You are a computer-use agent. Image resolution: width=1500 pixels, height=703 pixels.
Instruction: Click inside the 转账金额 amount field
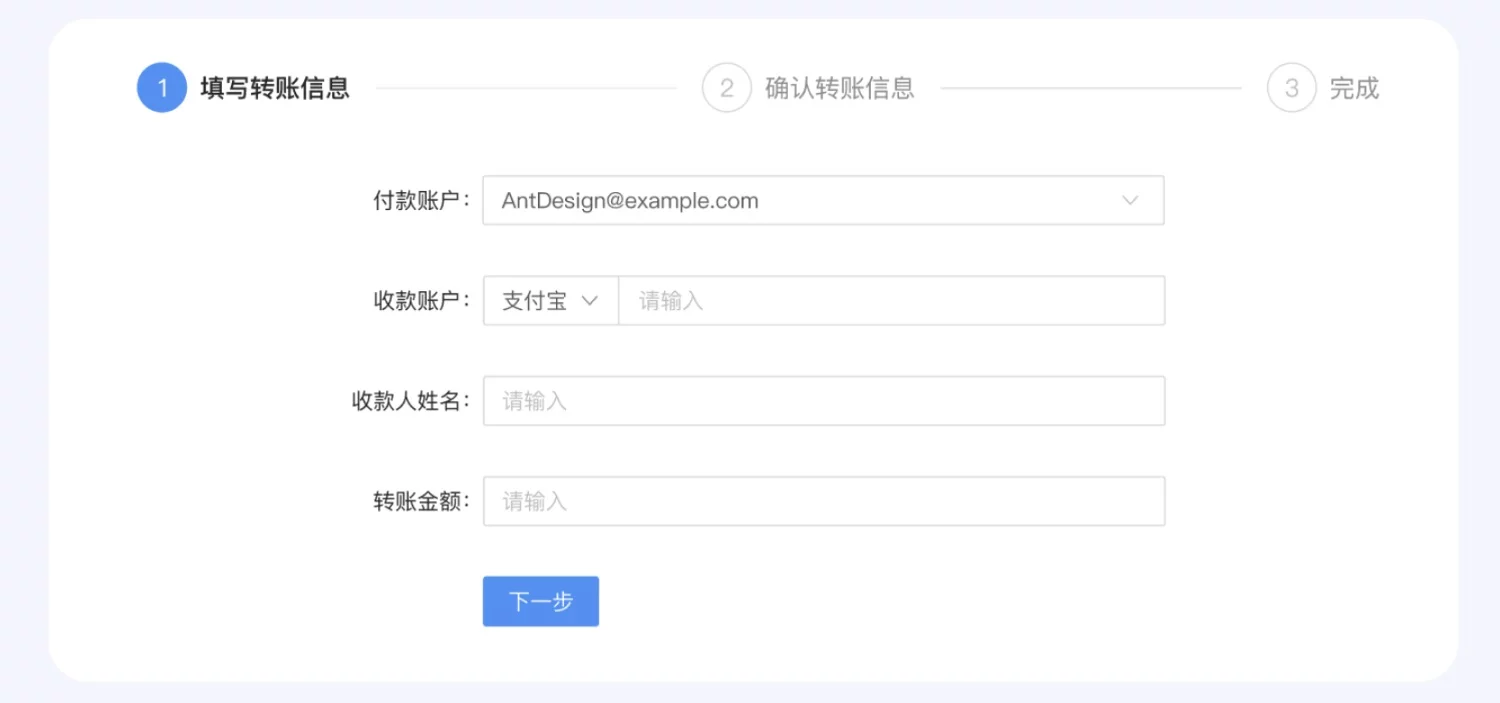click(x=822, y=500)
